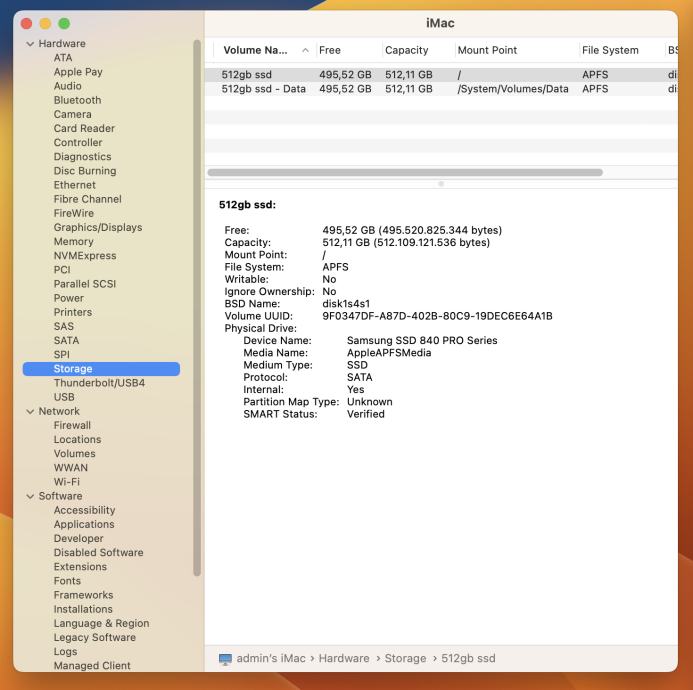
Task: Click the Capacity column header
Action: 415,50
